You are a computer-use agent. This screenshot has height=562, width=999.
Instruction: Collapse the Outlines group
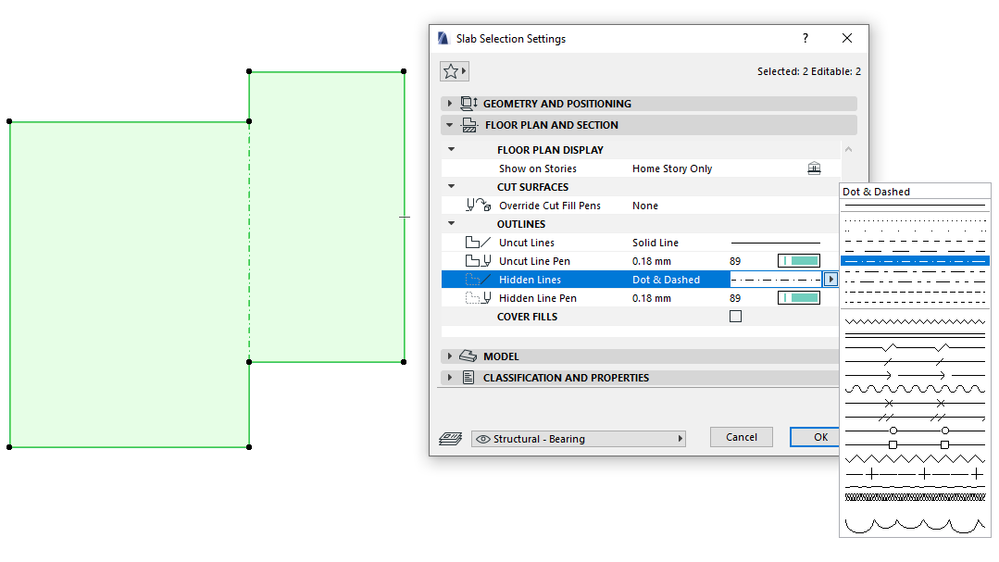[452, 223]
